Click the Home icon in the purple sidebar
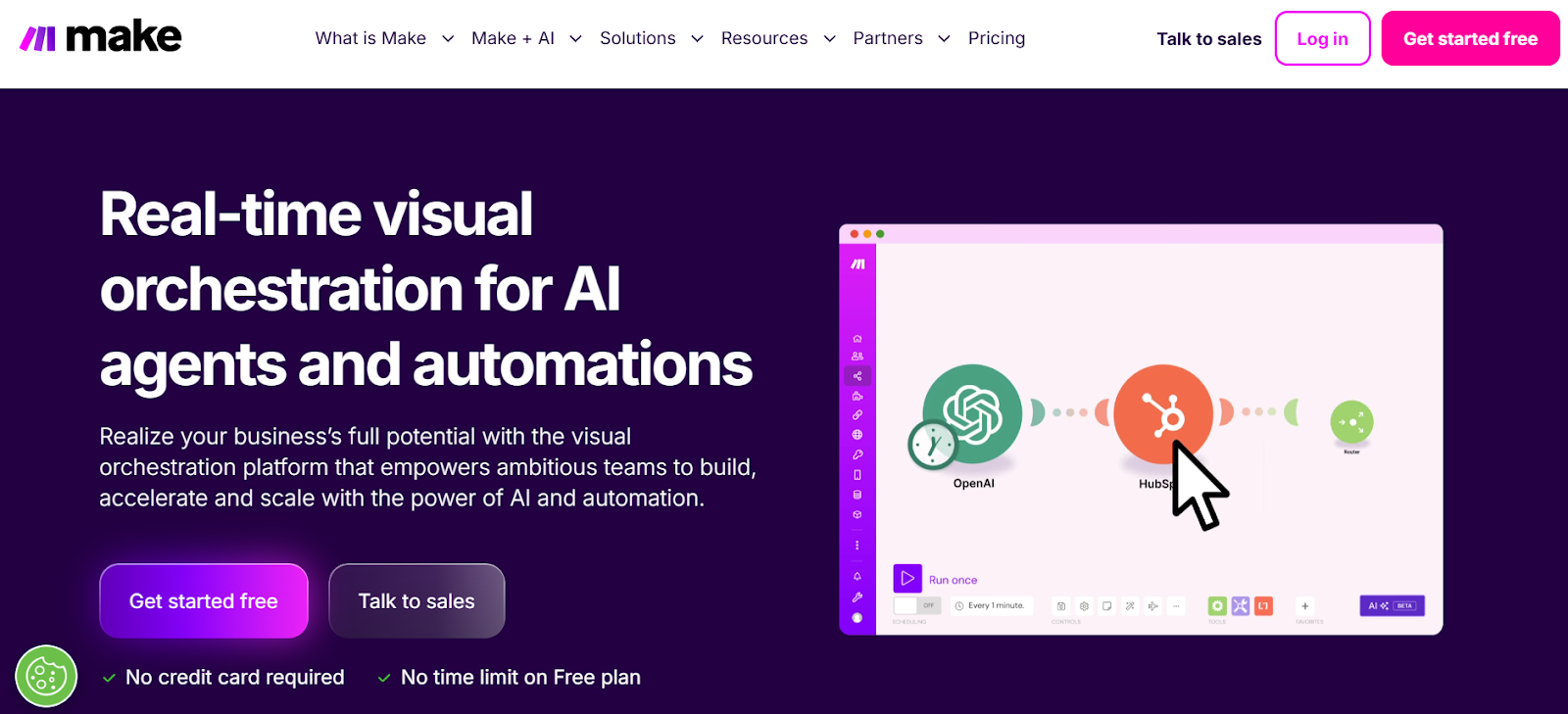 click(857, 339)
